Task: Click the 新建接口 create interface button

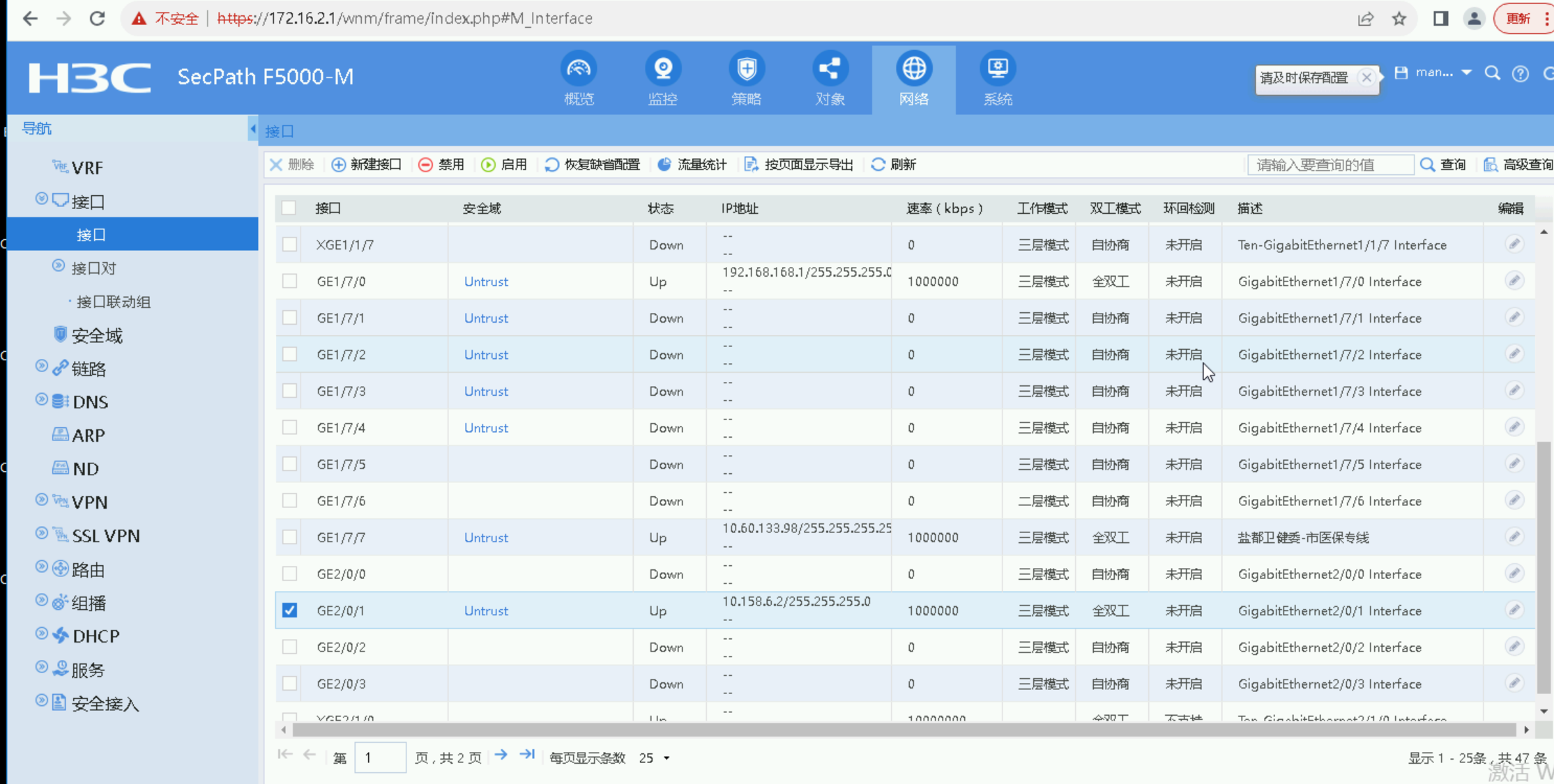Action: coord(367,164)
